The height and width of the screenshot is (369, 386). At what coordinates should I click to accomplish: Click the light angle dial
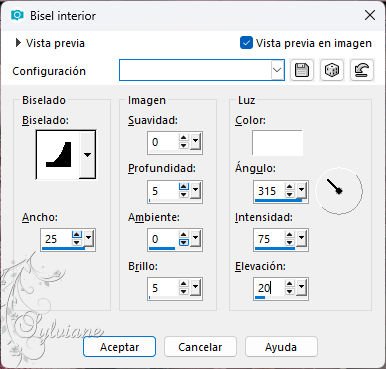tap(339, 191)
